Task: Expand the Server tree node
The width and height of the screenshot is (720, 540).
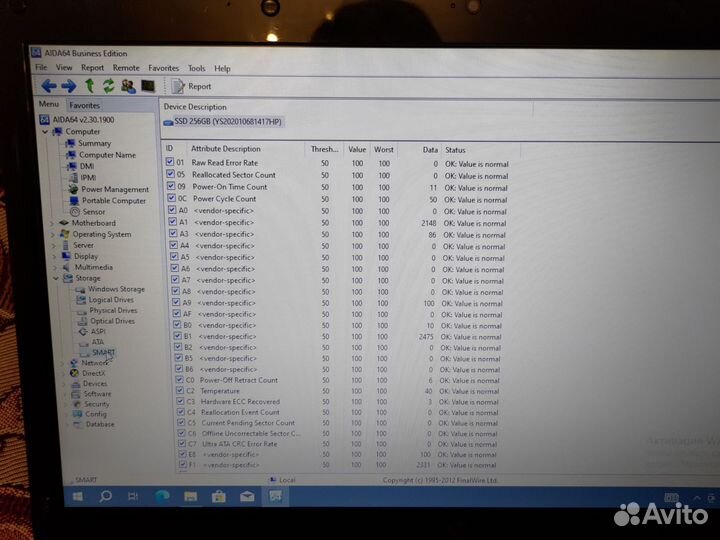Action: tap(53, 246)
